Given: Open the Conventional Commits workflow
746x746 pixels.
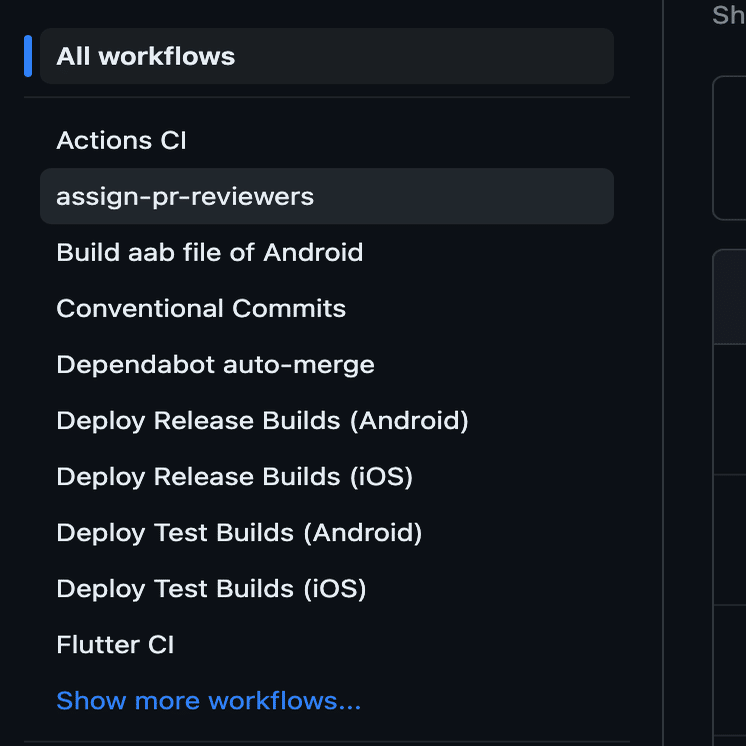Looking at the screenshot, I should 327,308.
